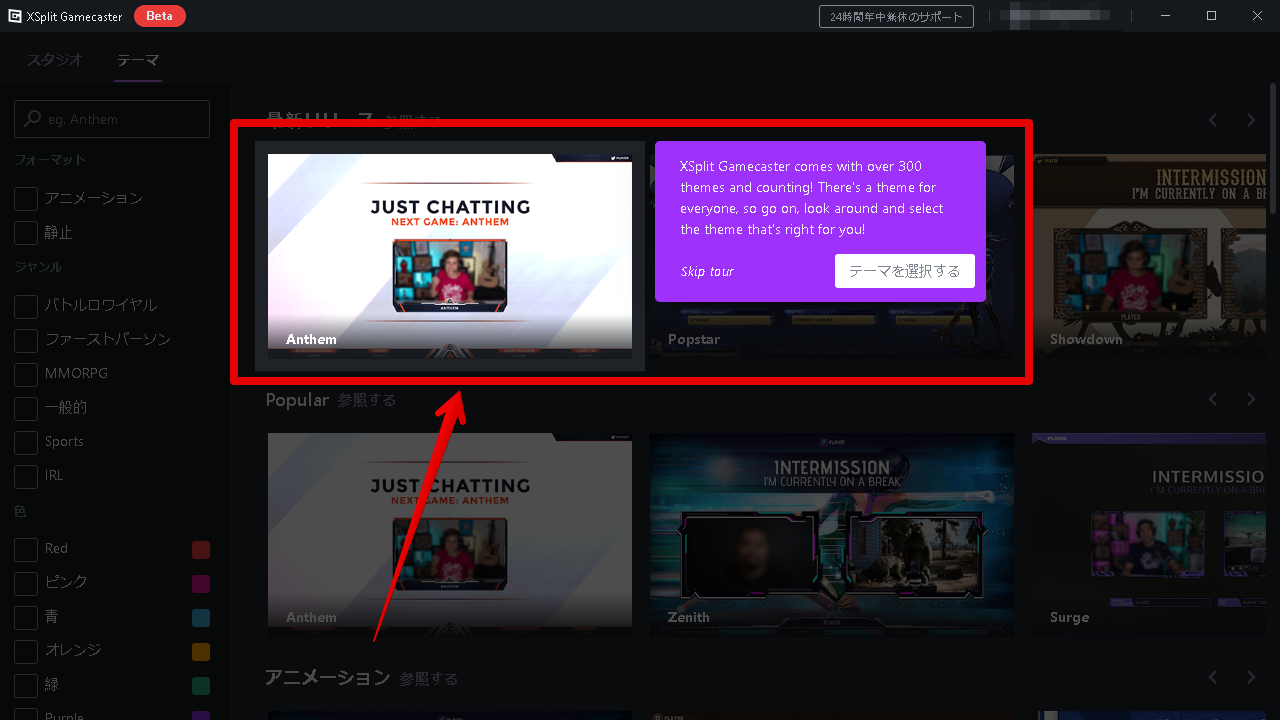Toggle the ファーストパーソン genre checkbox

(26, 339)
